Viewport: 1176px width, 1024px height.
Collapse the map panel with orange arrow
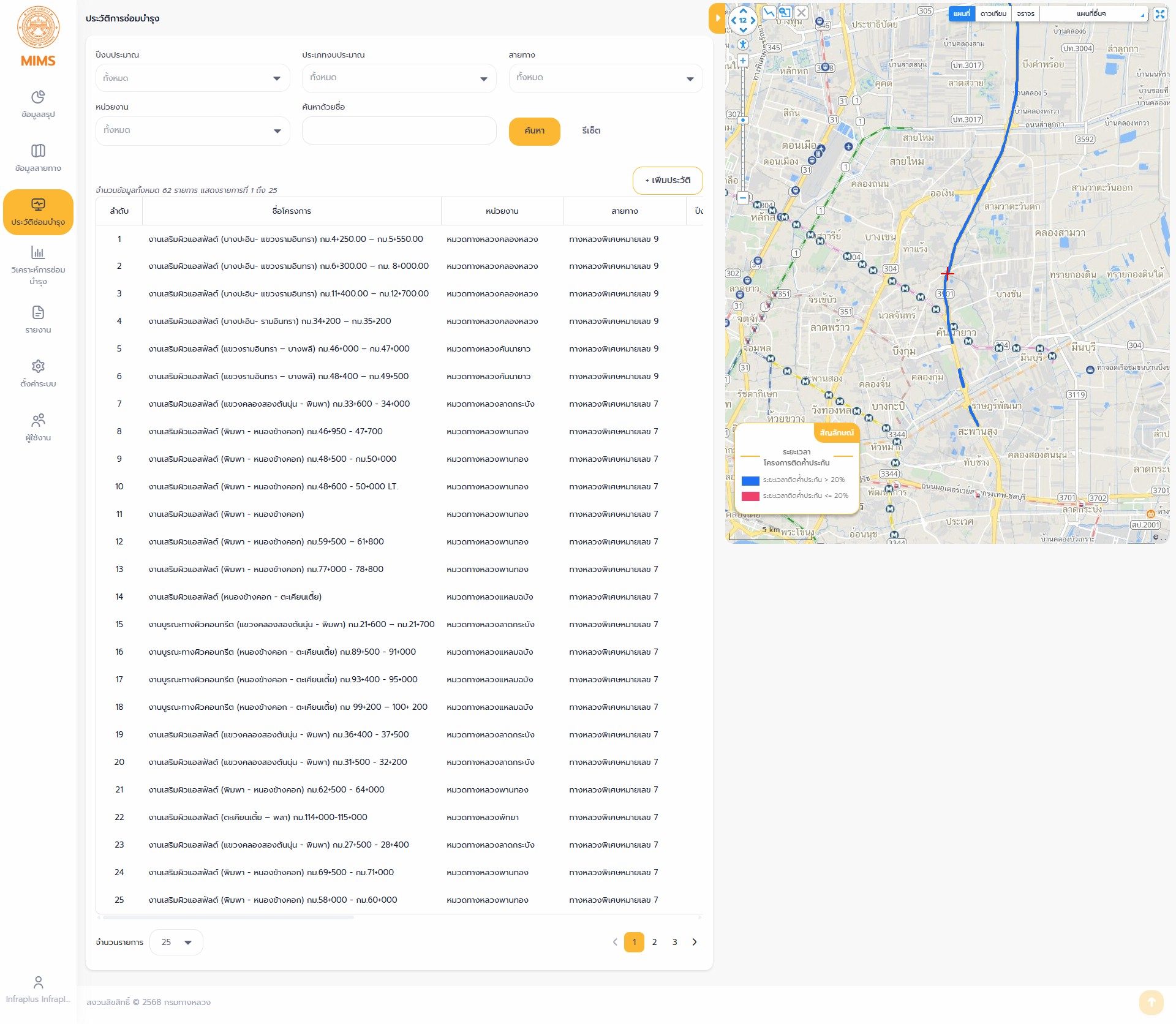(x=717, y=18)
